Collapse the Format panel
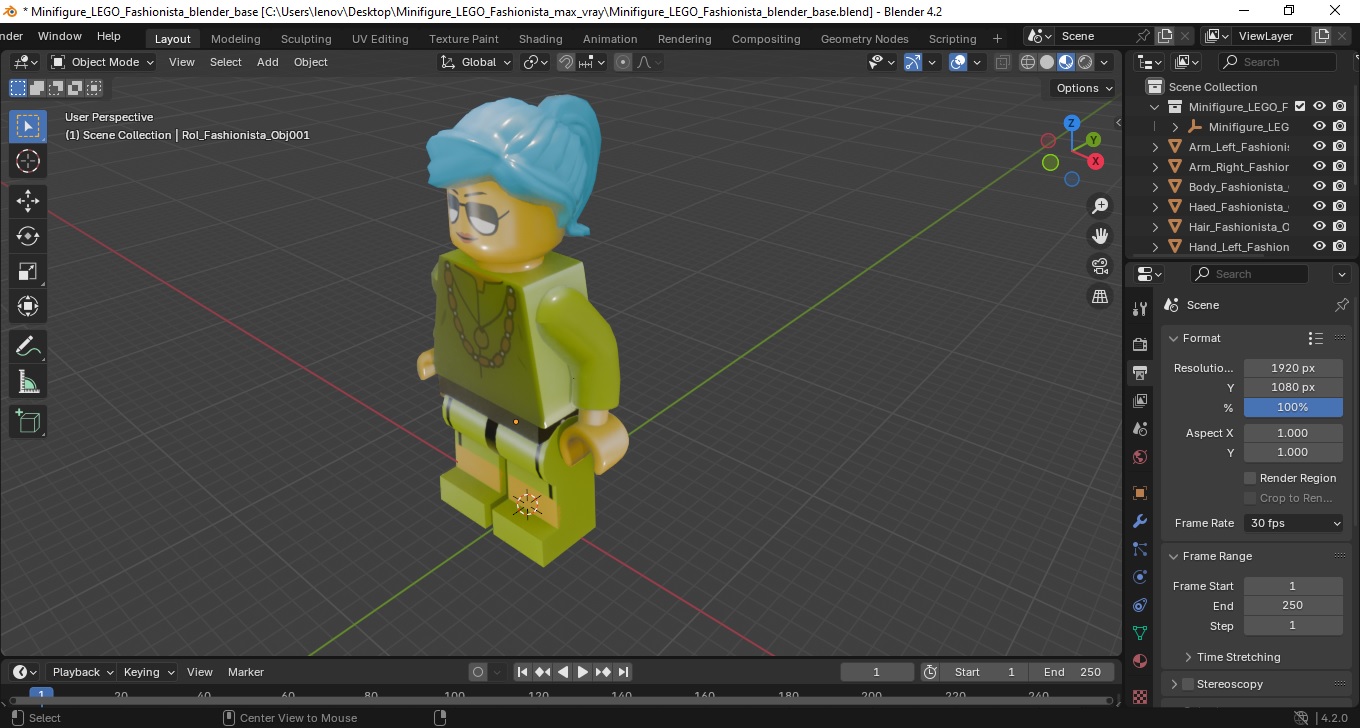Viewport: 1360px width, 728px height. point(1174,338)
